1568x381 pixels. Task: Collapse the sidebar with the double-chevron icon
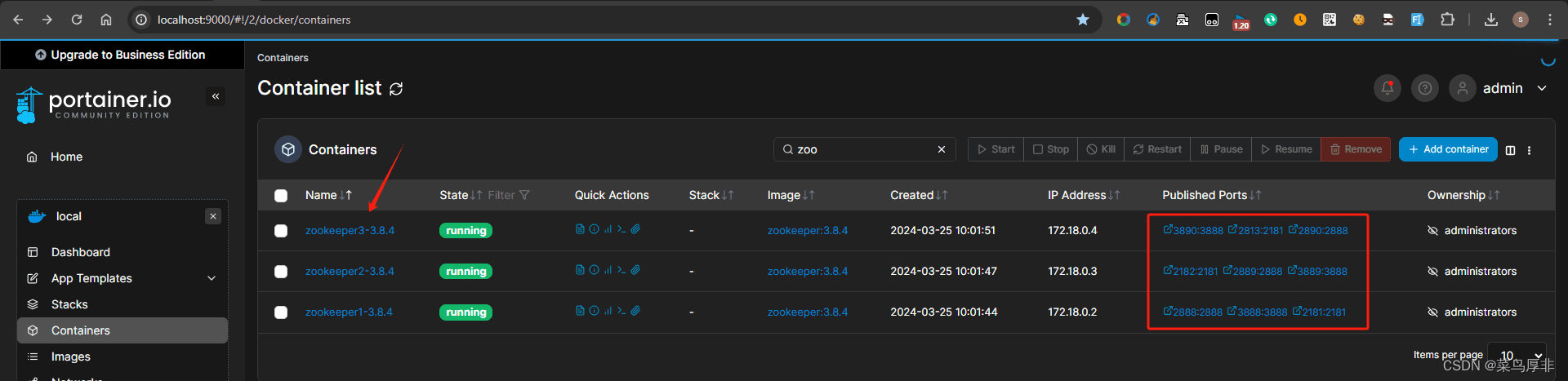pos(216,96)
